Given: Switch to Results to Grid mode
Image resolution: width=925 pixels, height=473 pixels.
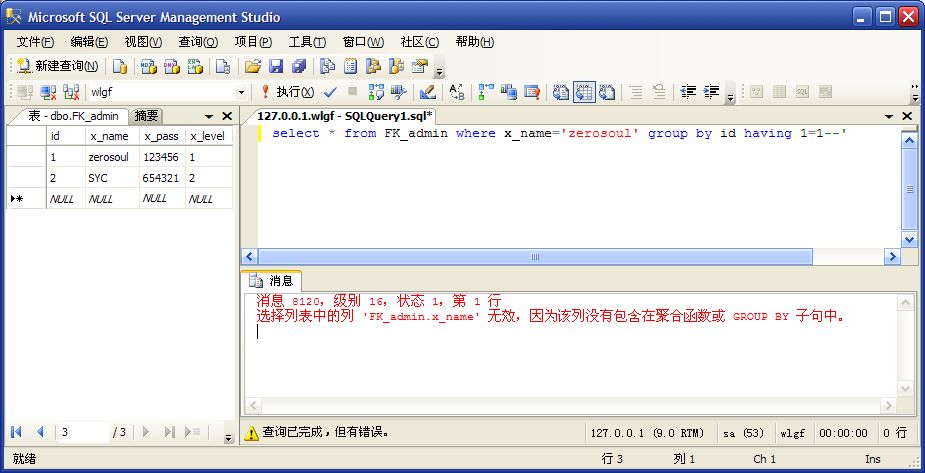Looking at the screenshot, I should pos(584,92).
